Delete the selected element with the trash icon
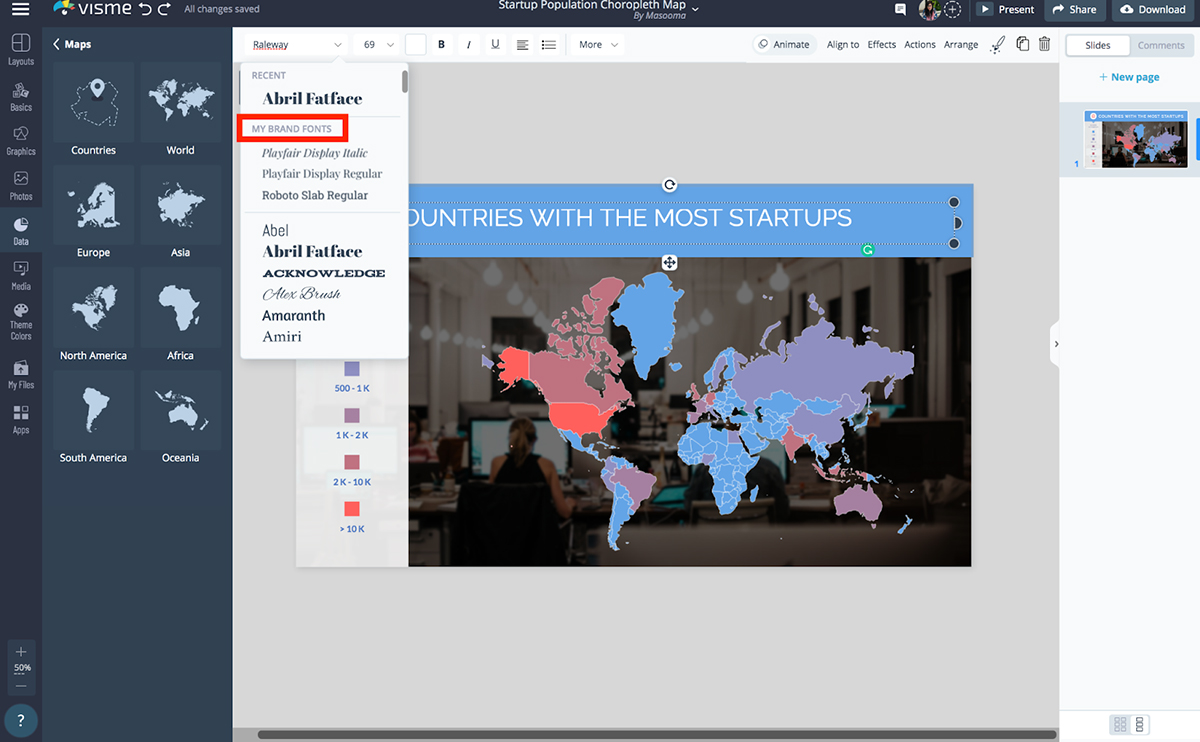Viewport: 1200px width, 742px height. click(1044, 44)
